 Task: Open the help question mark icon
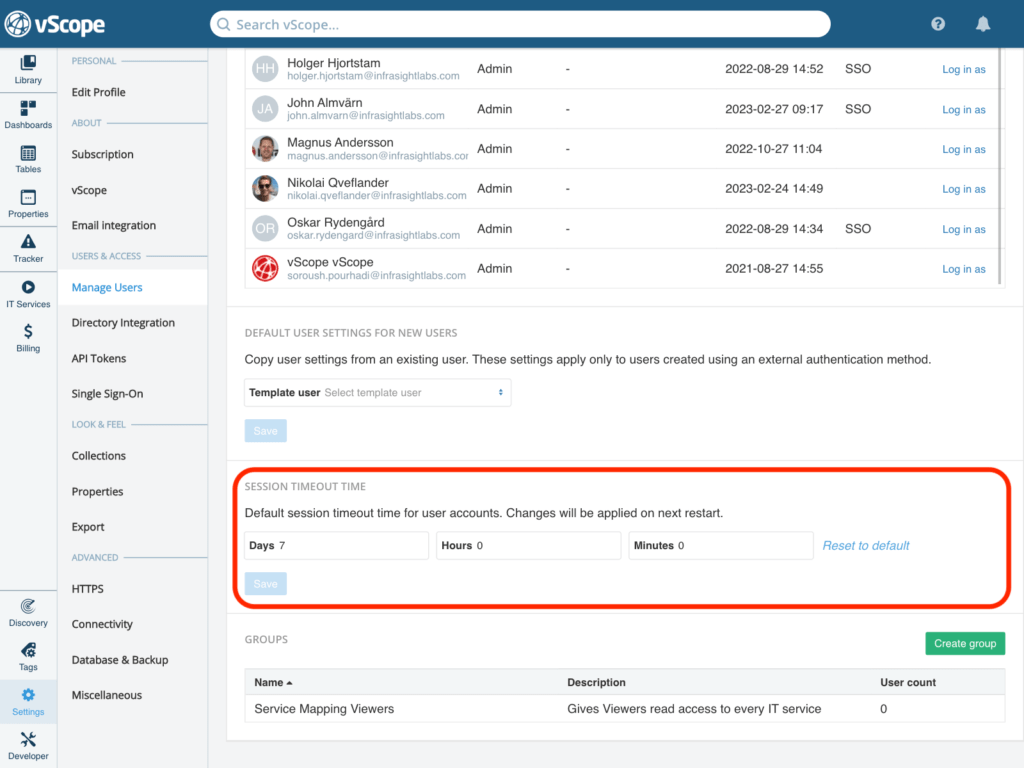pos(938,24)
